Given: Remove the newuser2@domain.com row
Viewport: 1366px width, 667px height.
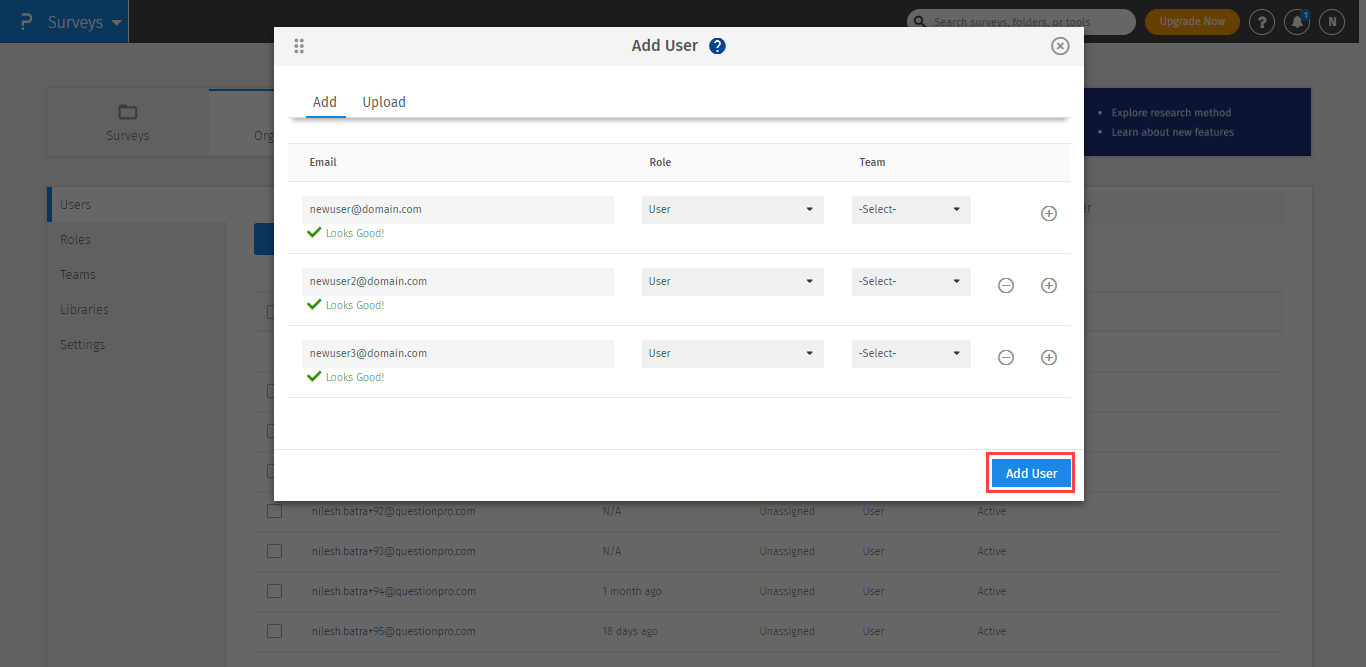Looking at the screenshot, I should (1006, 285).
